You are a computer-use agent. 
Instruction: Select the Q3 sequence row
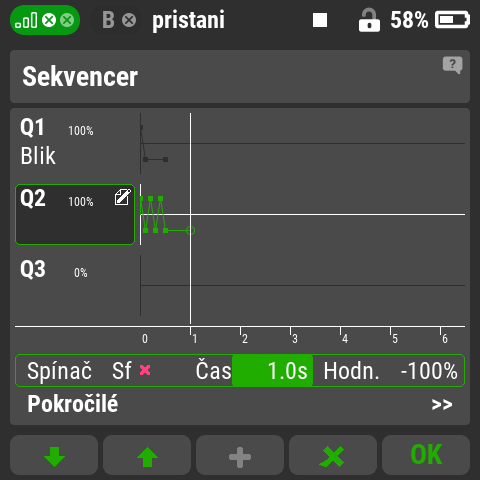(75, 285)
